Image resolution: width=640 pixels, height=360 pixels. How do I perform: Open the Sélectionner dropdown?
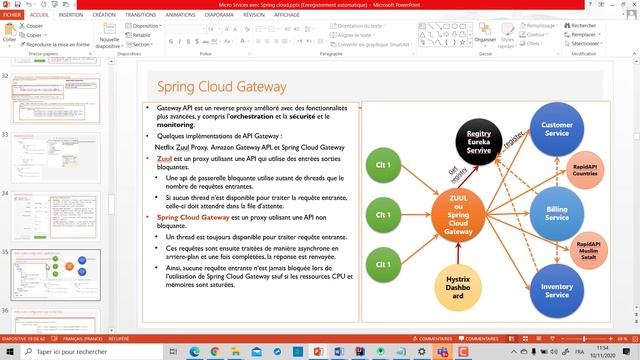coord(583,43)
